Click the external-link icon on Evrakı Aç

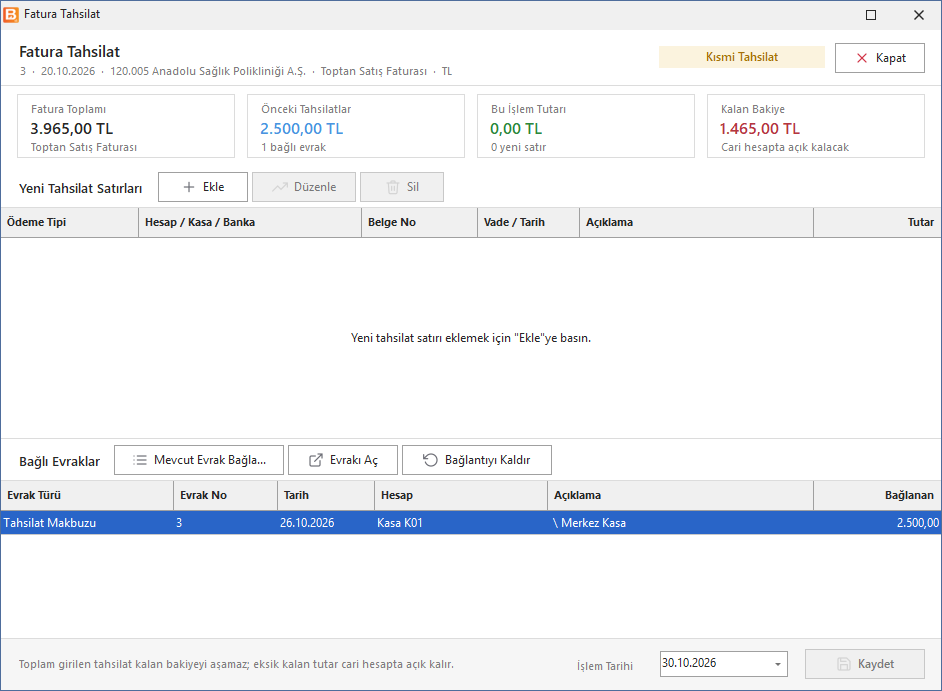click(315, 460)
